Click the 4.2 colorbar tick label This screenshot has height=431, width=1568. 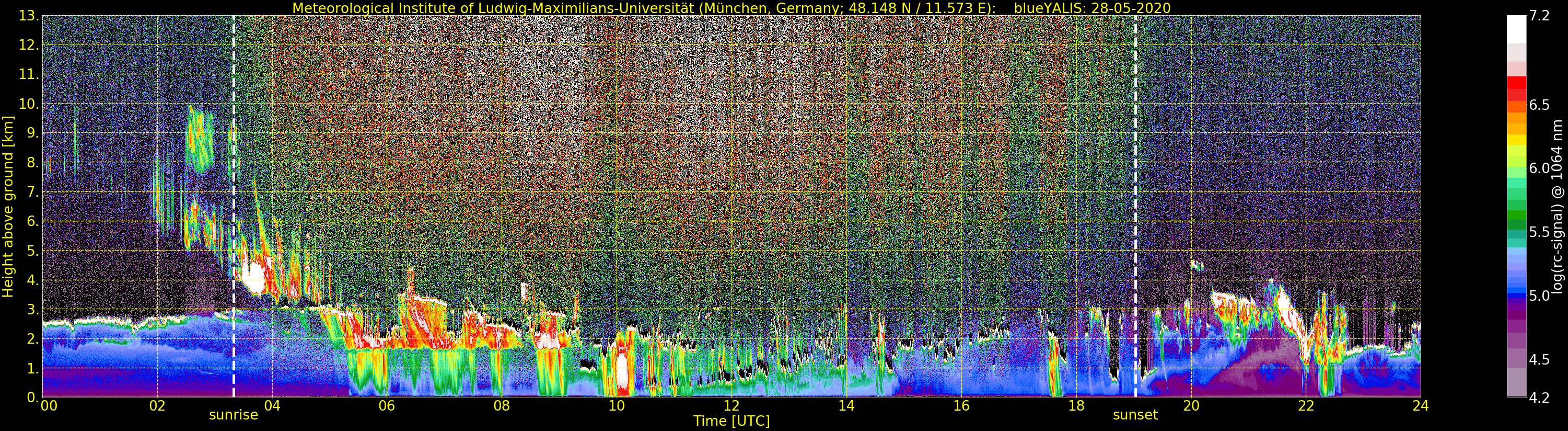click(x=1539, y=398)
